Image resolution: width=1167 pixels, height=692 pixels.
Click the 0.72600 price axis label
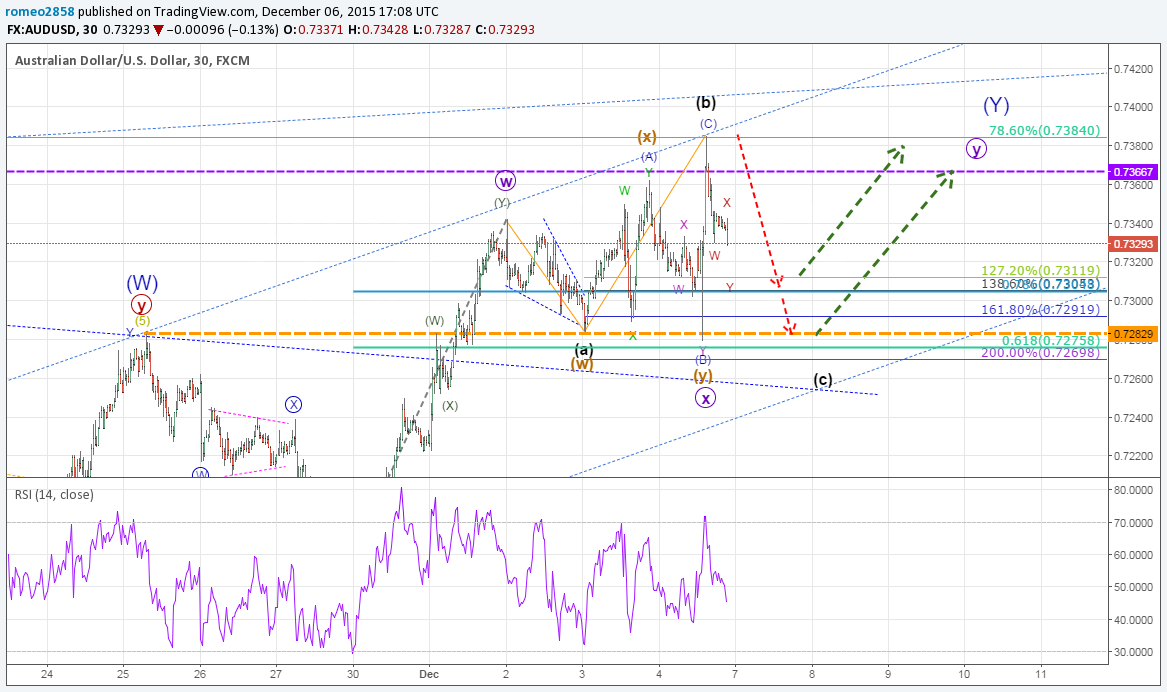click(x=1134, y=379)
